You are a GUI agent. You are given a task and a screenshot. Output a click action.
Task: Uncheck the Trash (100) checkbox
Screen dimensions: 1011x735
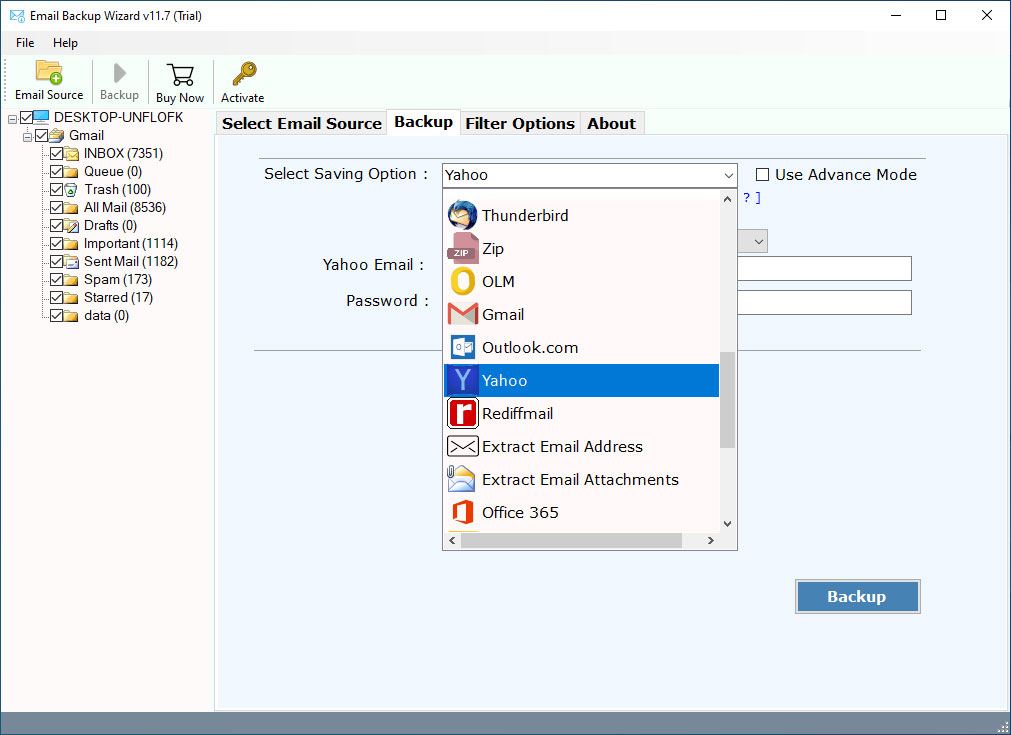(x=57, y=190)
